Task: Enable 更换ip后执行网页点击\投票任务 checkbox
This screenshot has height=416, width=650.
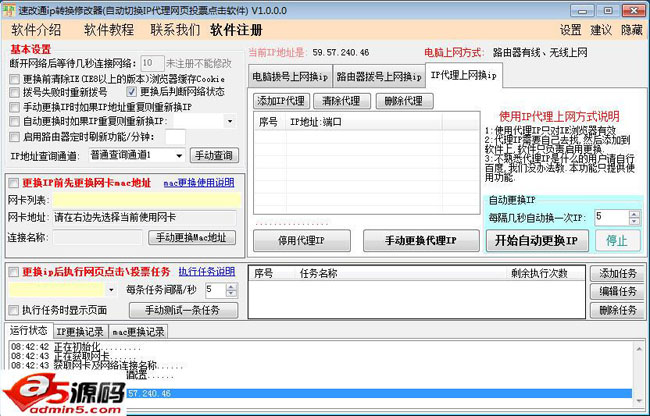Action: point(14,272)
